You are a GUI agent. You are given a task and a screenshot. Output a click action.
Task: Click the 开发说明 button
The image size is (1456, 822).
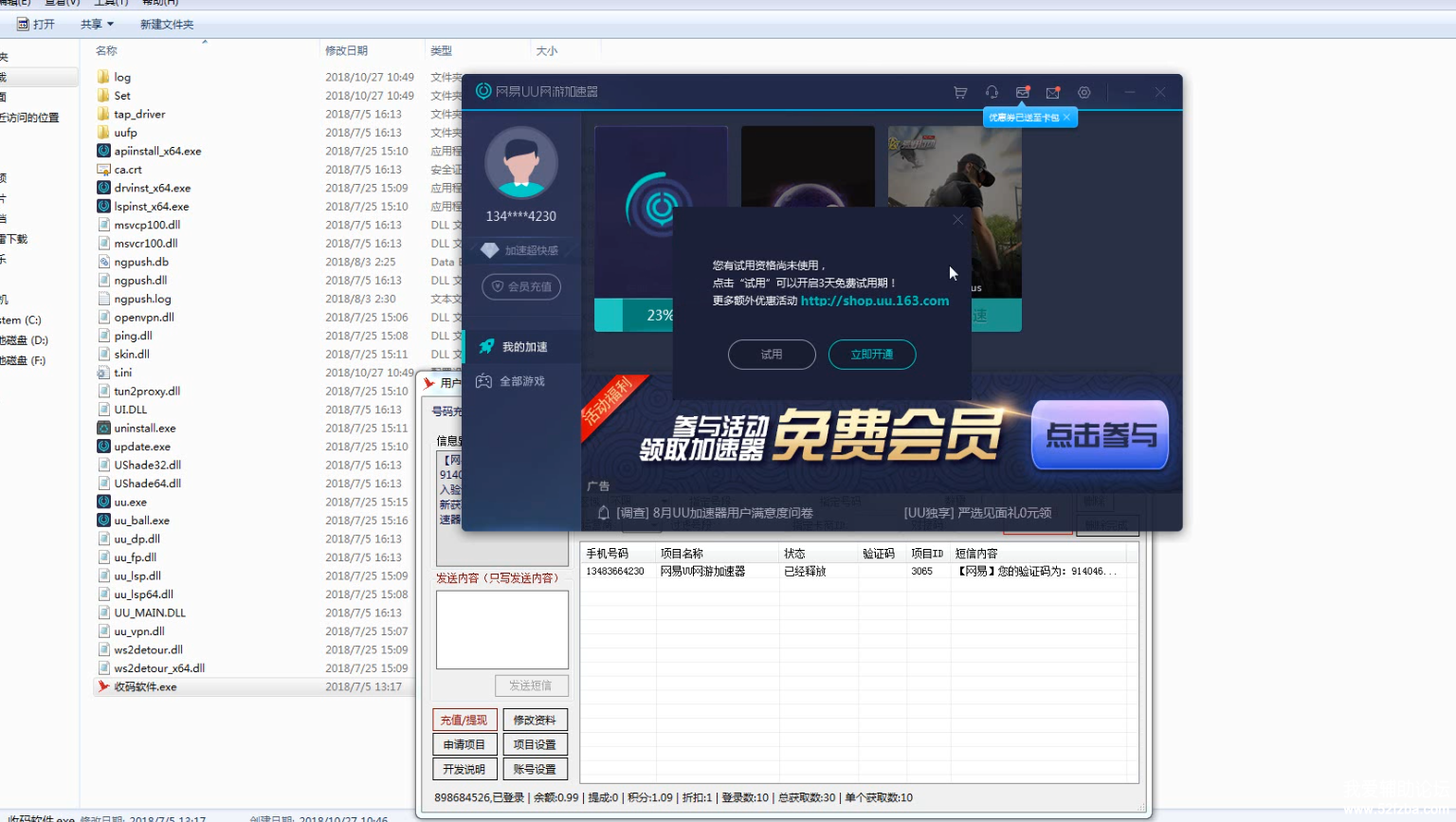464,770
